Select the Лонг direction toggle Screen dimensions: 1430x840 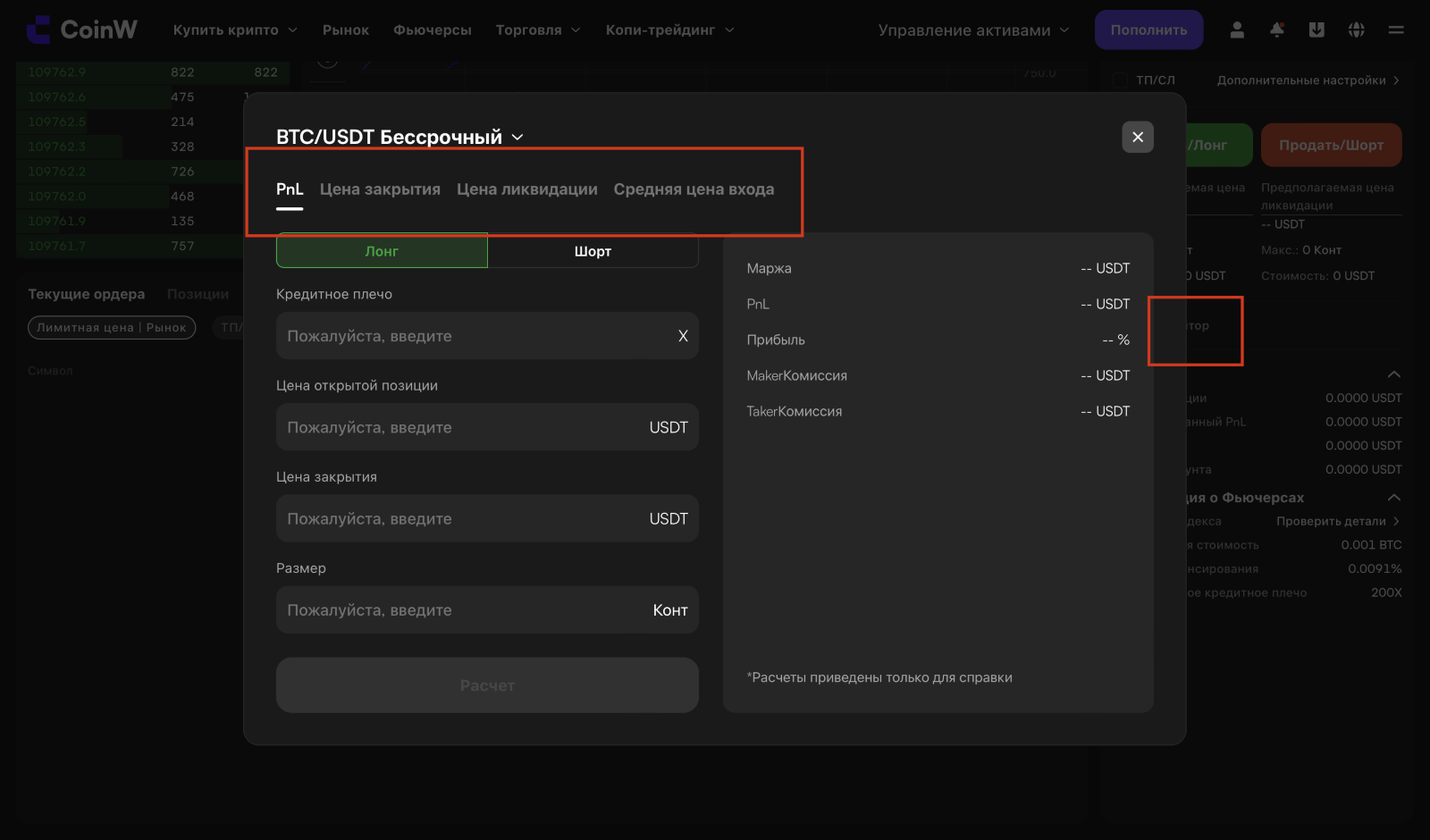pyautogui.click(x=382, y=251)
